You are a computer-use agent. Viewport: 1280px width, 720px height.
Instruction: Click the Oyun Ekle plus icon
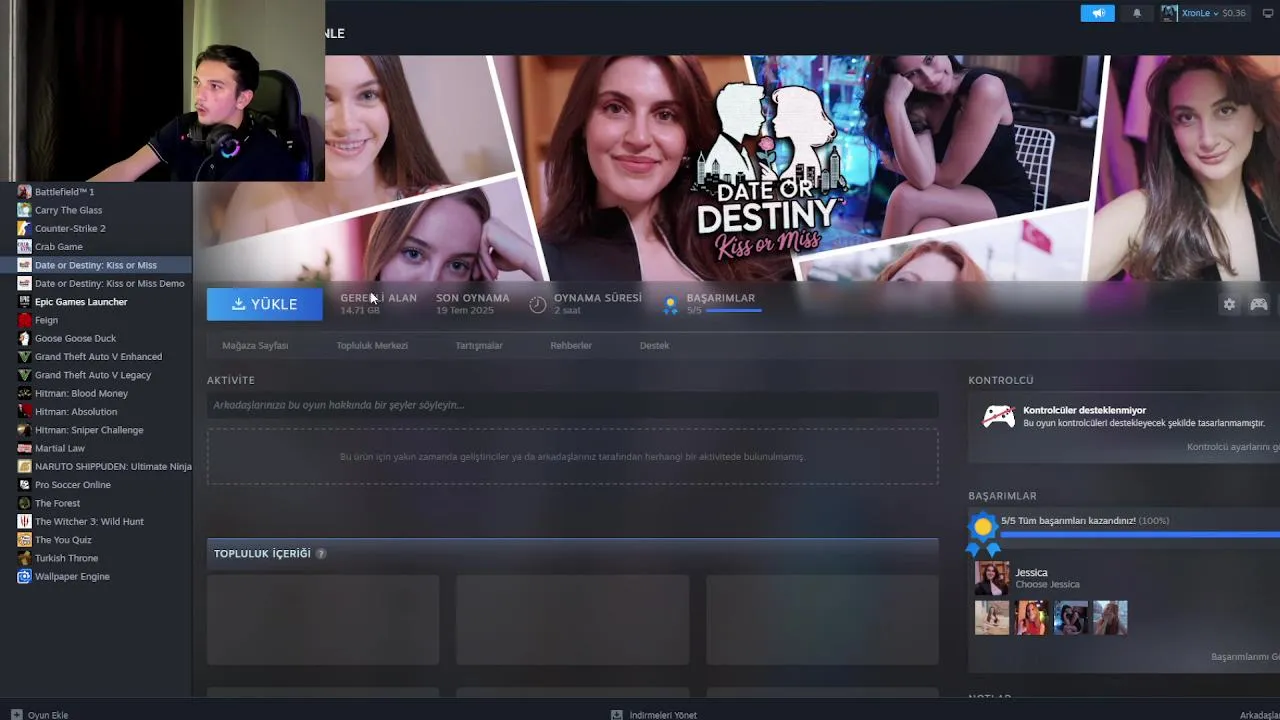coord(15,715)
